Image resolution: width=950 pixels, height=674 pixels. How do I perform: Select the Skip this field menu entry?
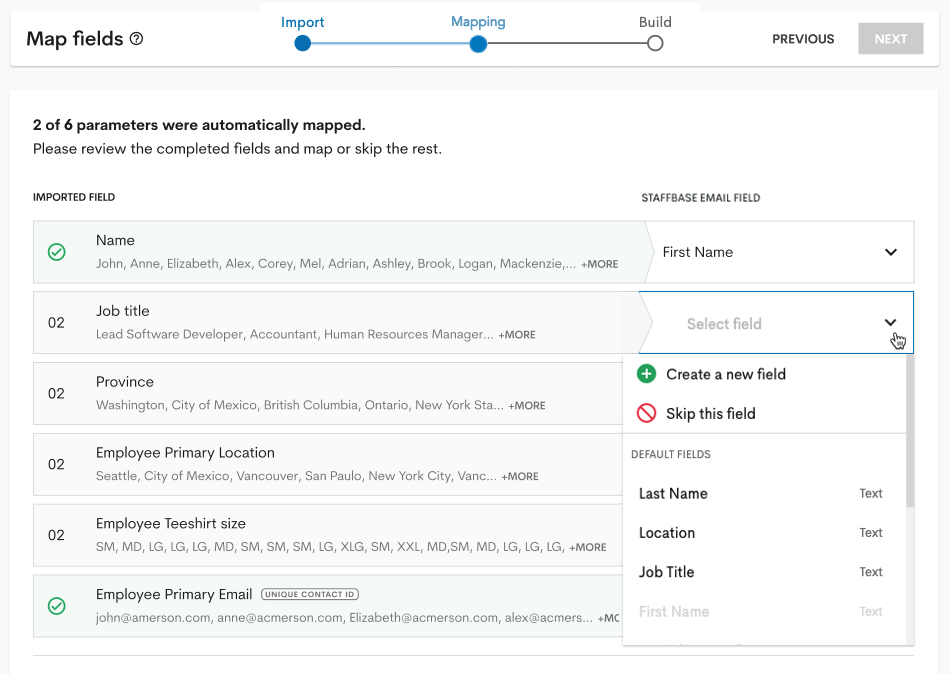click(710, 412)
